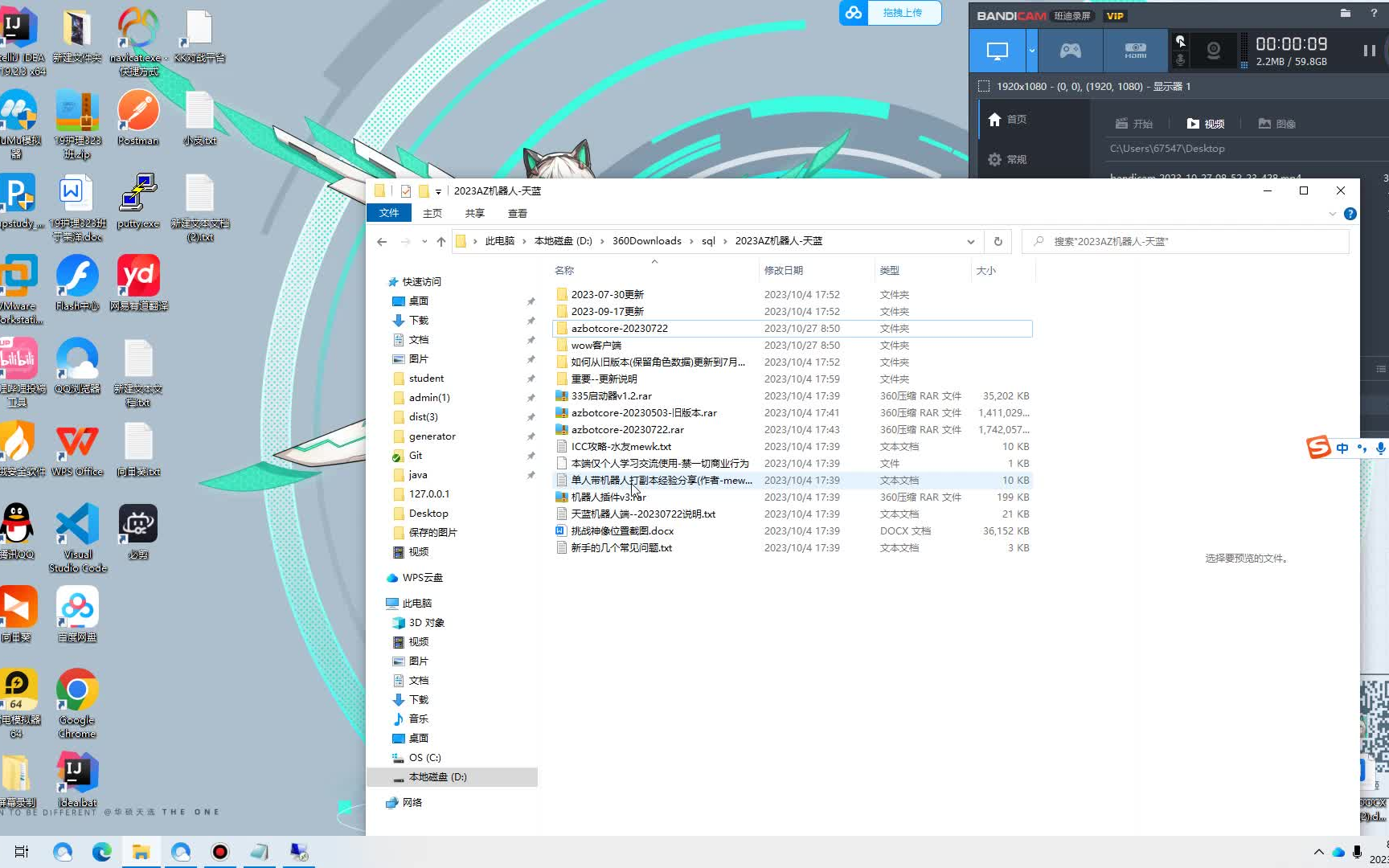Select Bandicam game recording mode icon
The width and height of the screenshot is (1389, 868).
tap(1070, 51)
